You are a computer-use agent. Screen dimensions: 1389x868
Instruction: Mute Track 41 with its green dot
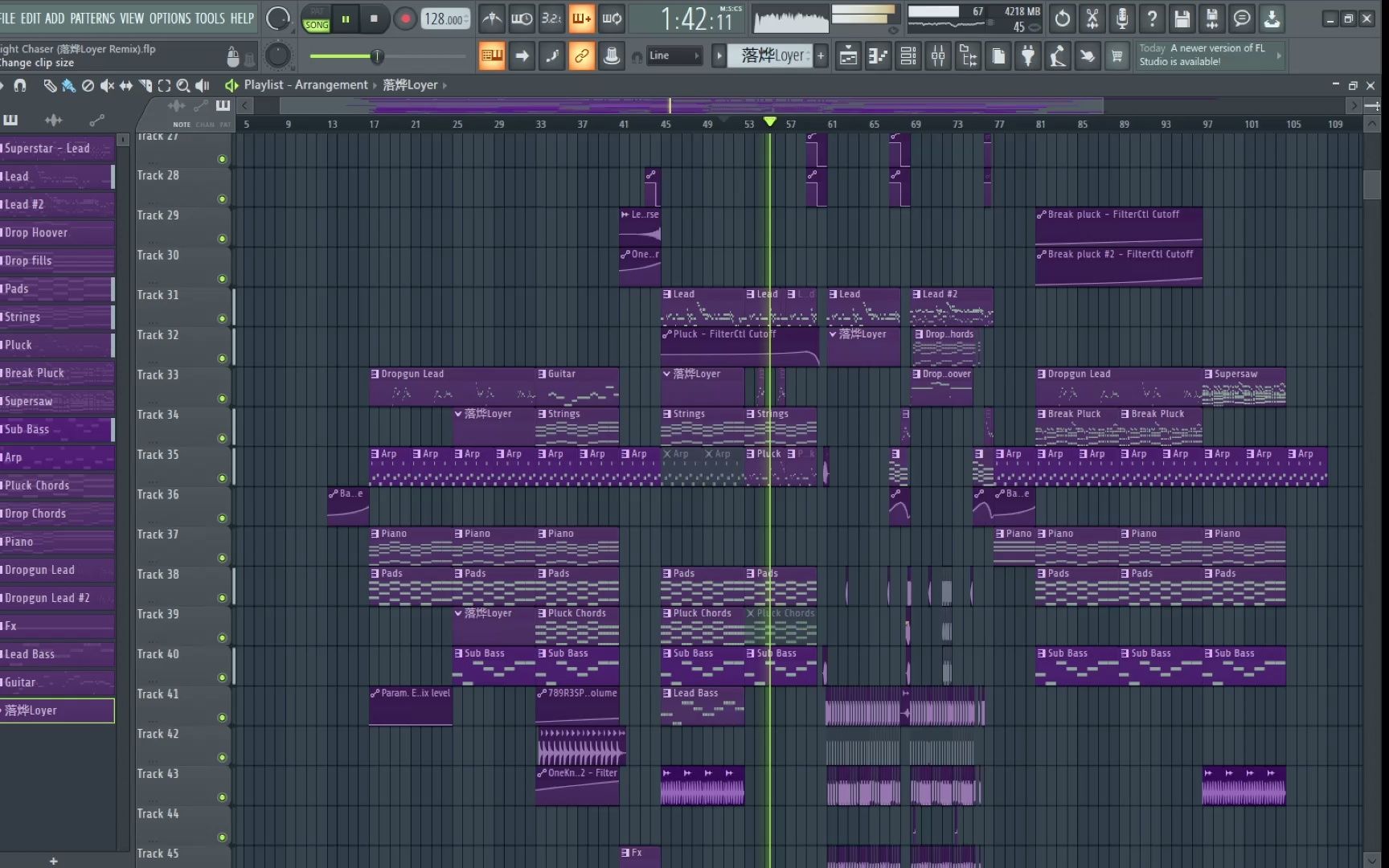pyautogui.click(x=222, y=718)
